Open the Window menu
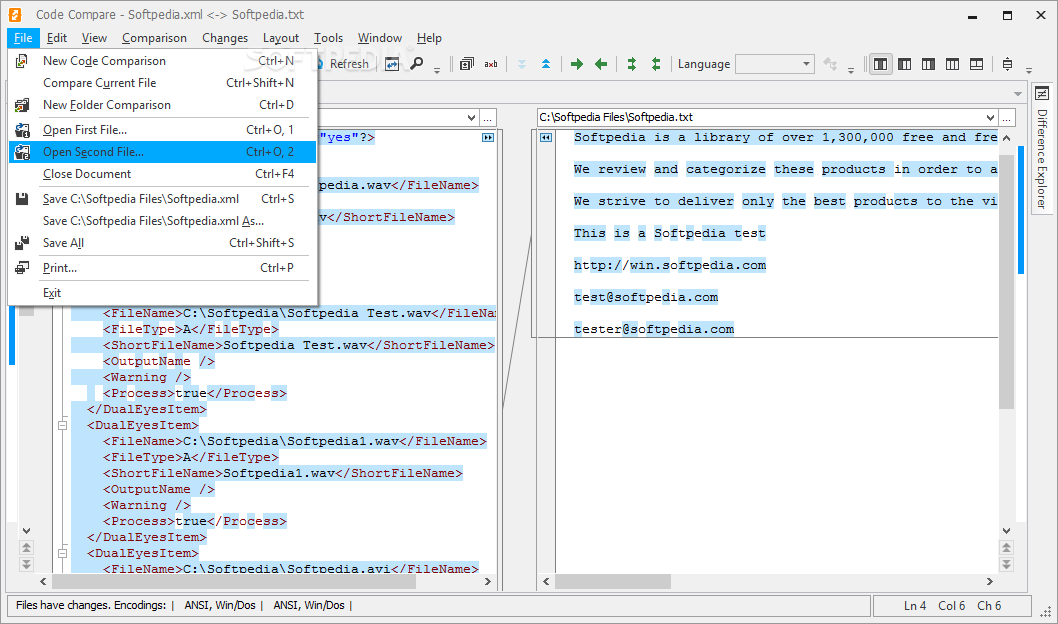The width and height of the screenshot is (1058, 624). click(380, 38)
